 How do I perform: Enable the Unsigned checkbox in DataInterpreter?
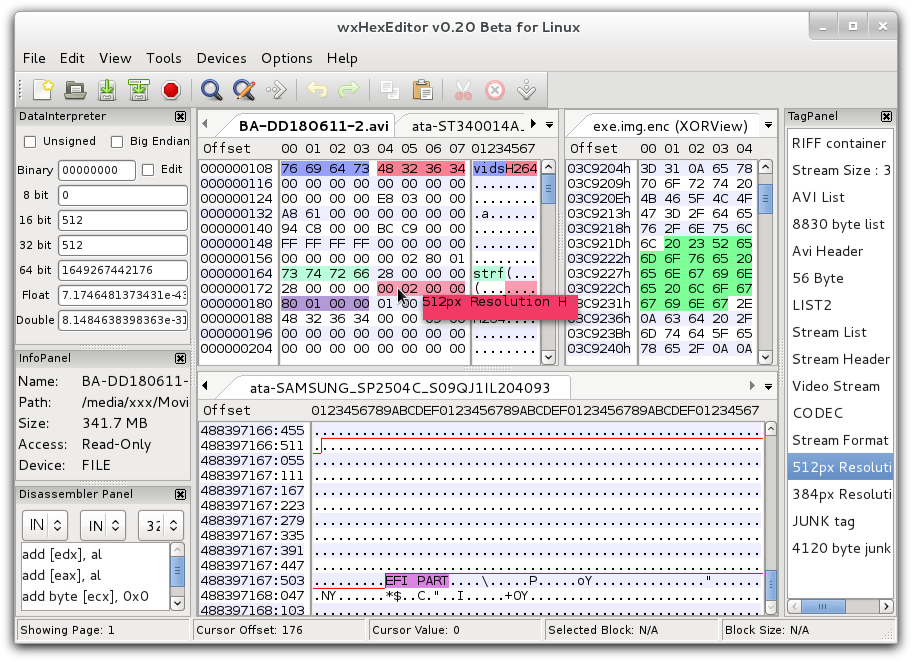point(28,141)
